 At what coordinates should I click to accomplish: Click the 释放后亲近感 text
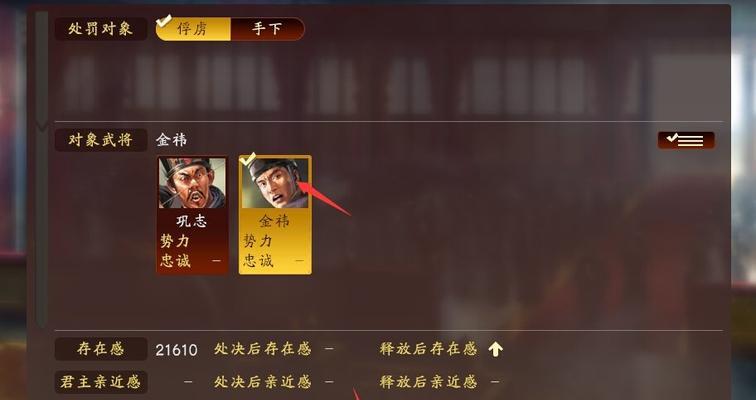coord(428,382)
